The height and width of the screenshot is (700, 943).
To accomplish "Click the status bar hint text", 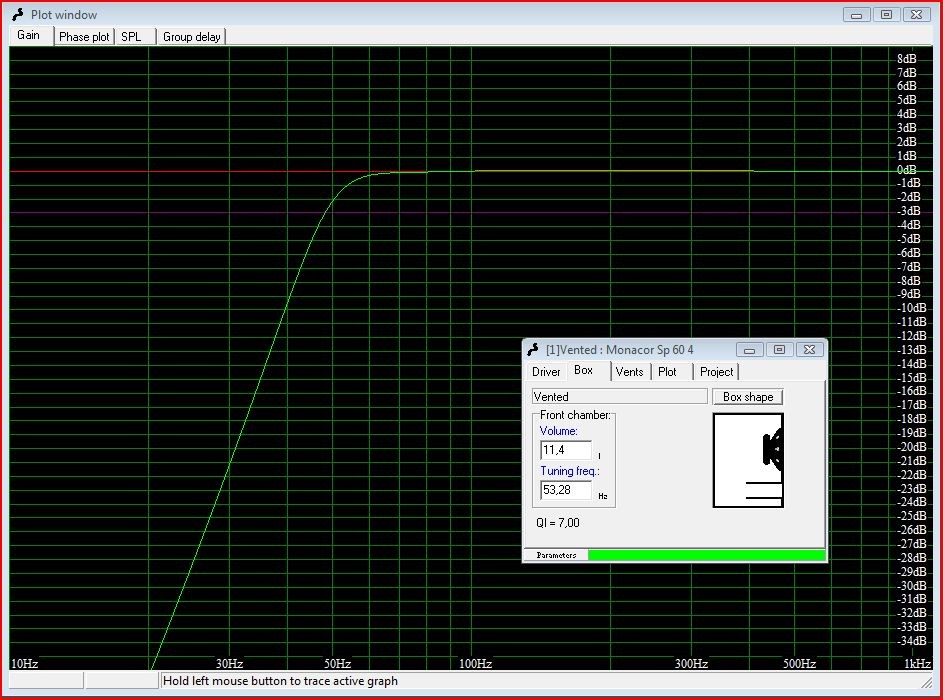I will [280, 681].
